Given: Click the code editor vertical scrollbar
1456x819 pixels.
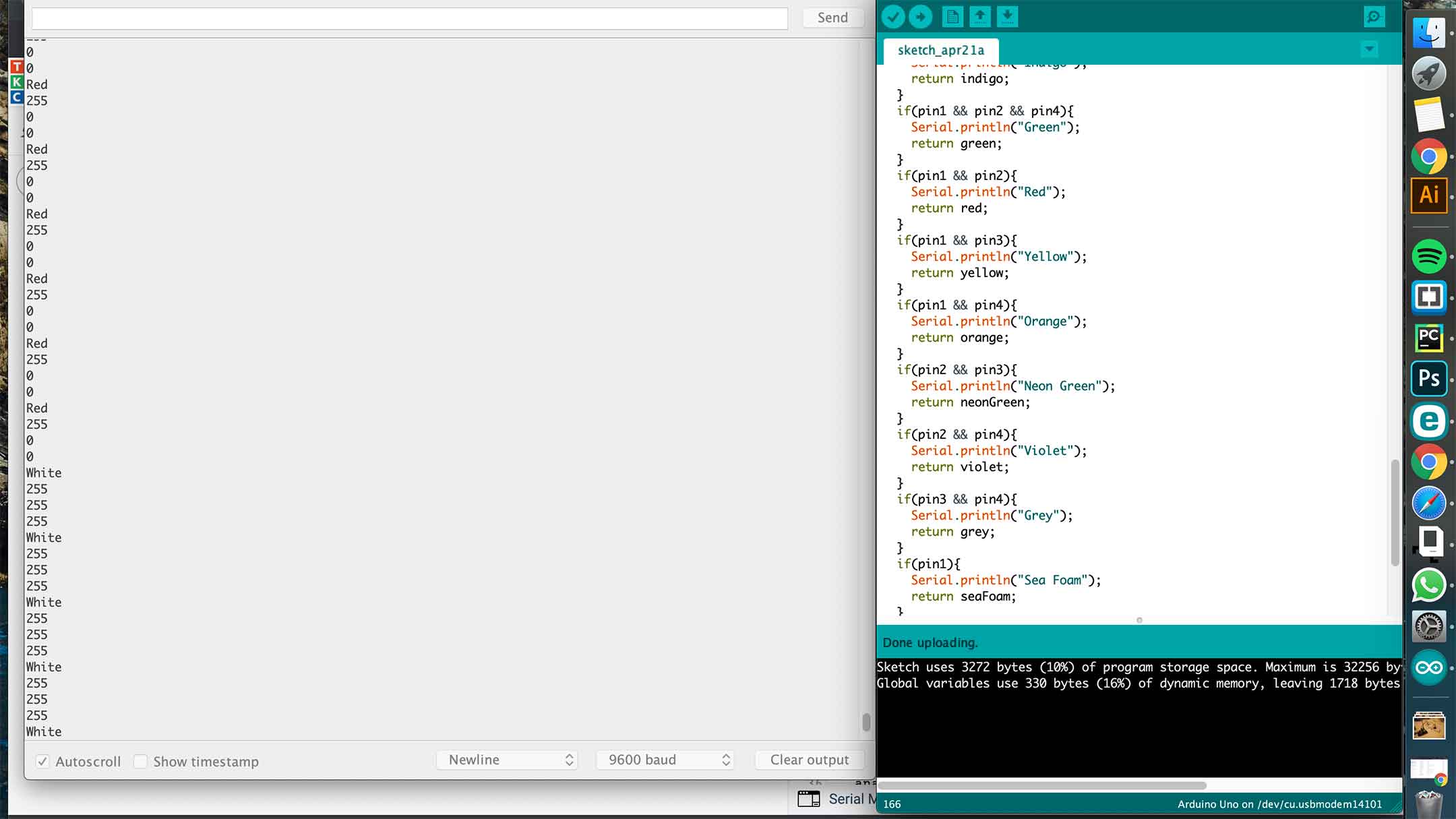Looking at the screenshot, I should pyautogui.click(x=1395, y=512).
